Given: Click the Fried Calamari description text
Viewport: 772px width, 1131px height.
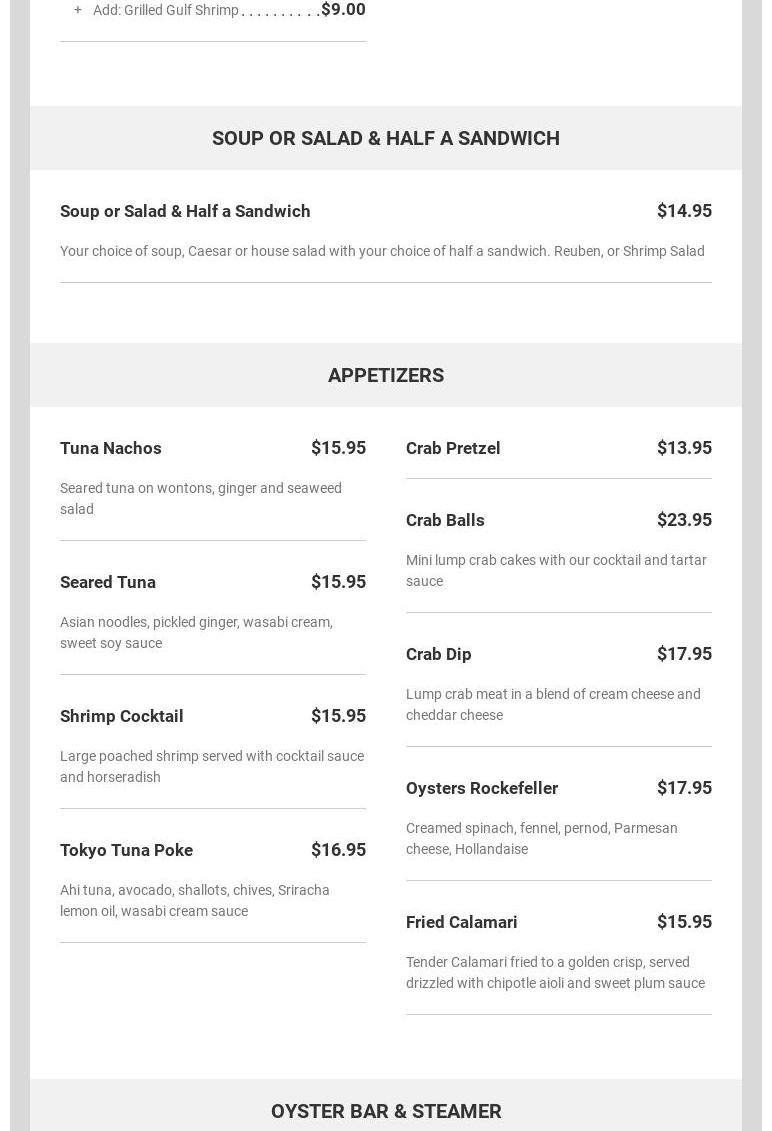Looking at the screenshot, I should [555, 972].
